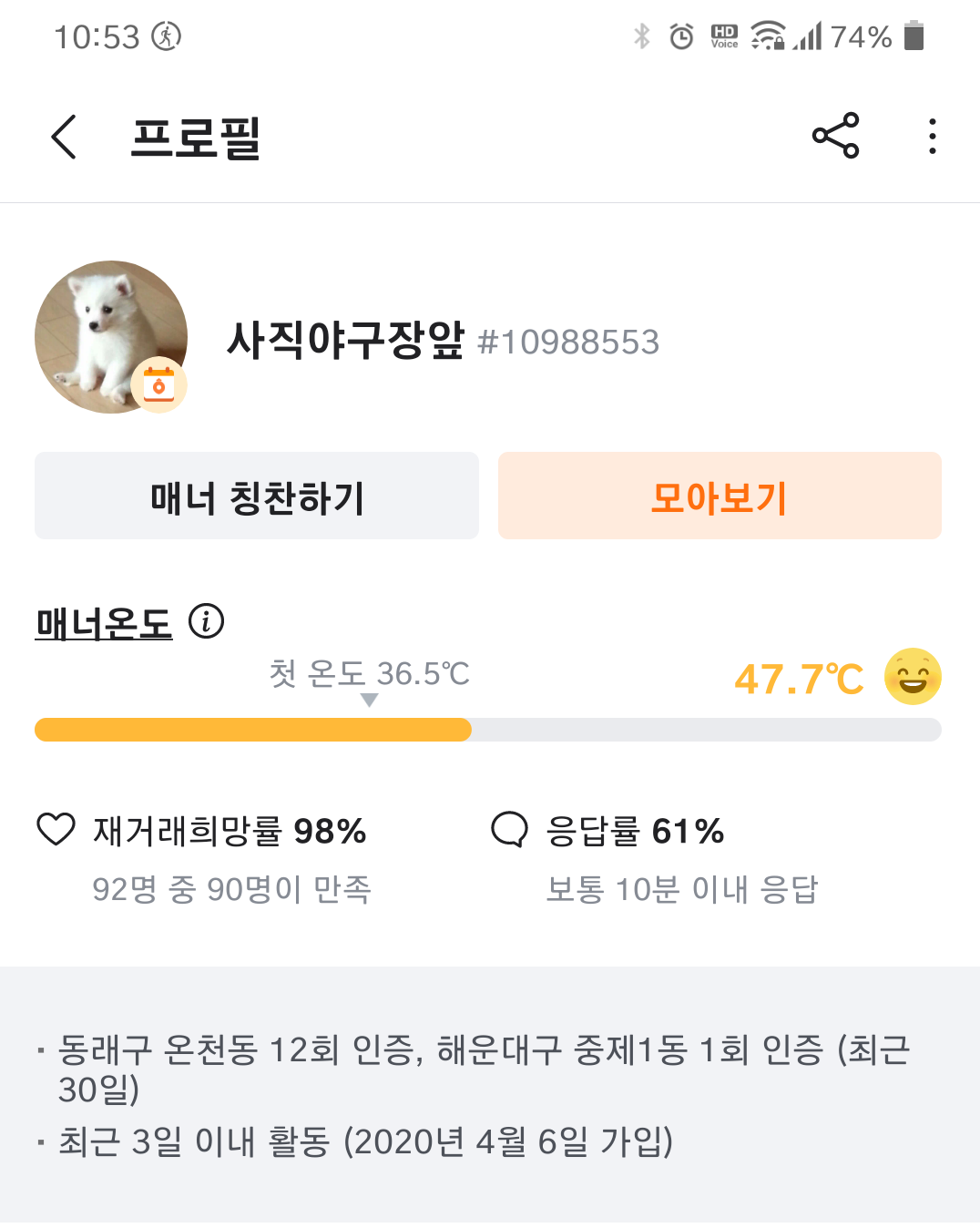The image size is (980, 1228).
Task: Open the share icon
Action: click(x=835, y=136)
